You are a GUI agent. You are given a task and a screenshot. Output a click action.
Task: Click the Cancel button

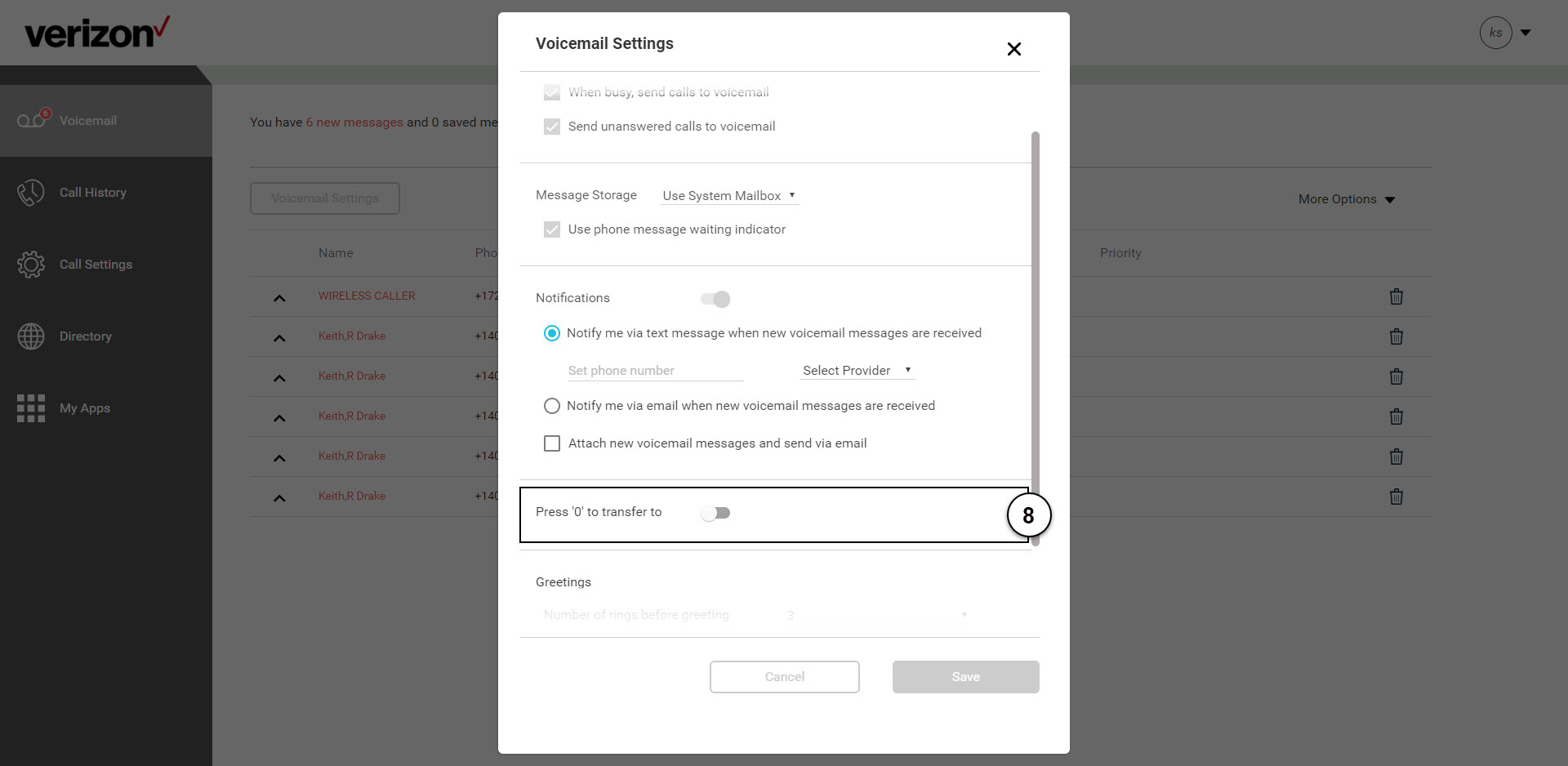pos(785,677)
